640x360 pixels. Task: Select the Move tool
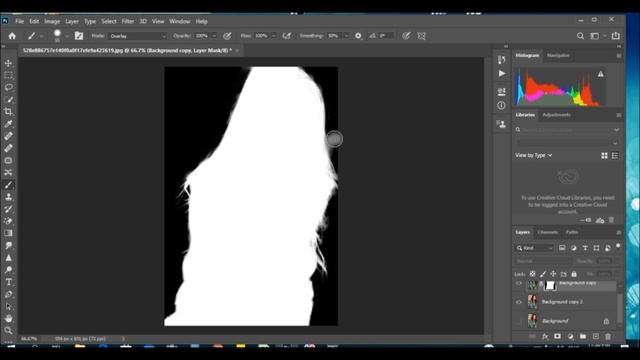point(8,63)
